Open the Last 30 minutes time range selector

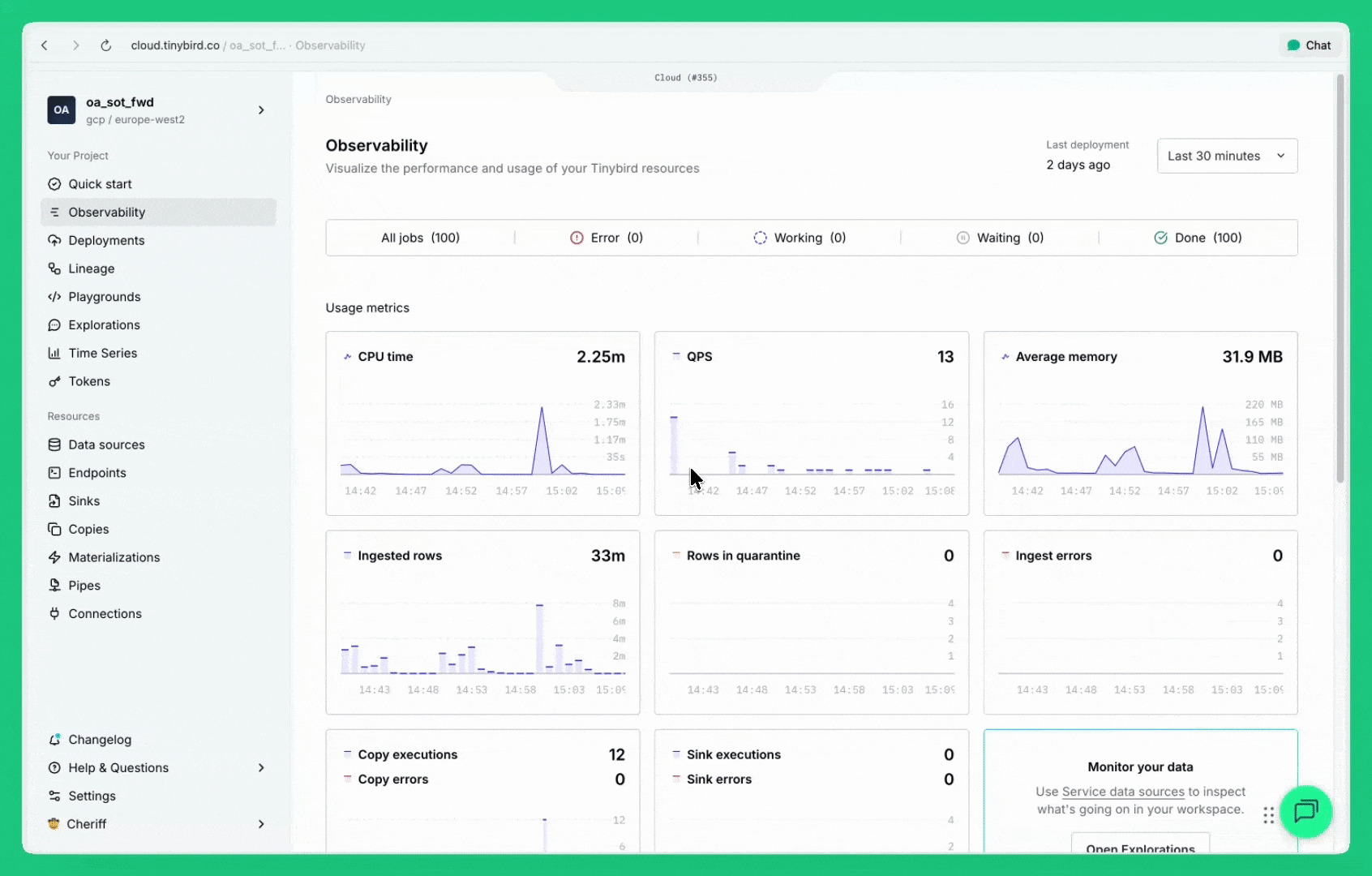tap(1226, 155)
